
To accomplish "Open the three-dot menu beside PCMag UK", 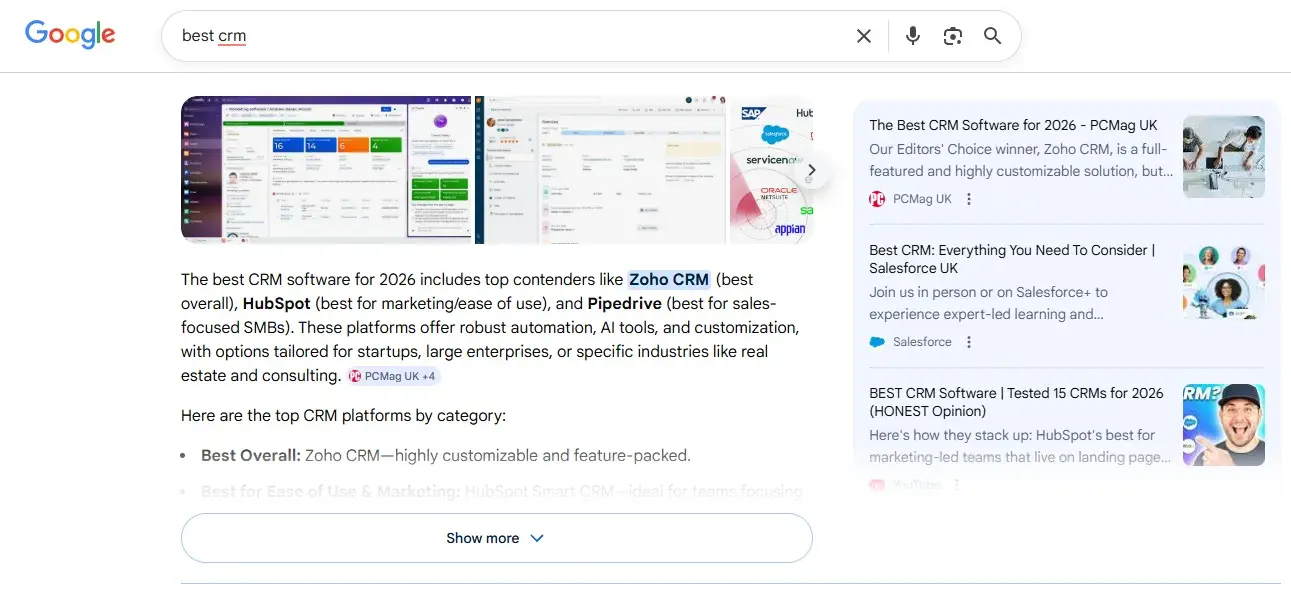I will coord(968,199).
